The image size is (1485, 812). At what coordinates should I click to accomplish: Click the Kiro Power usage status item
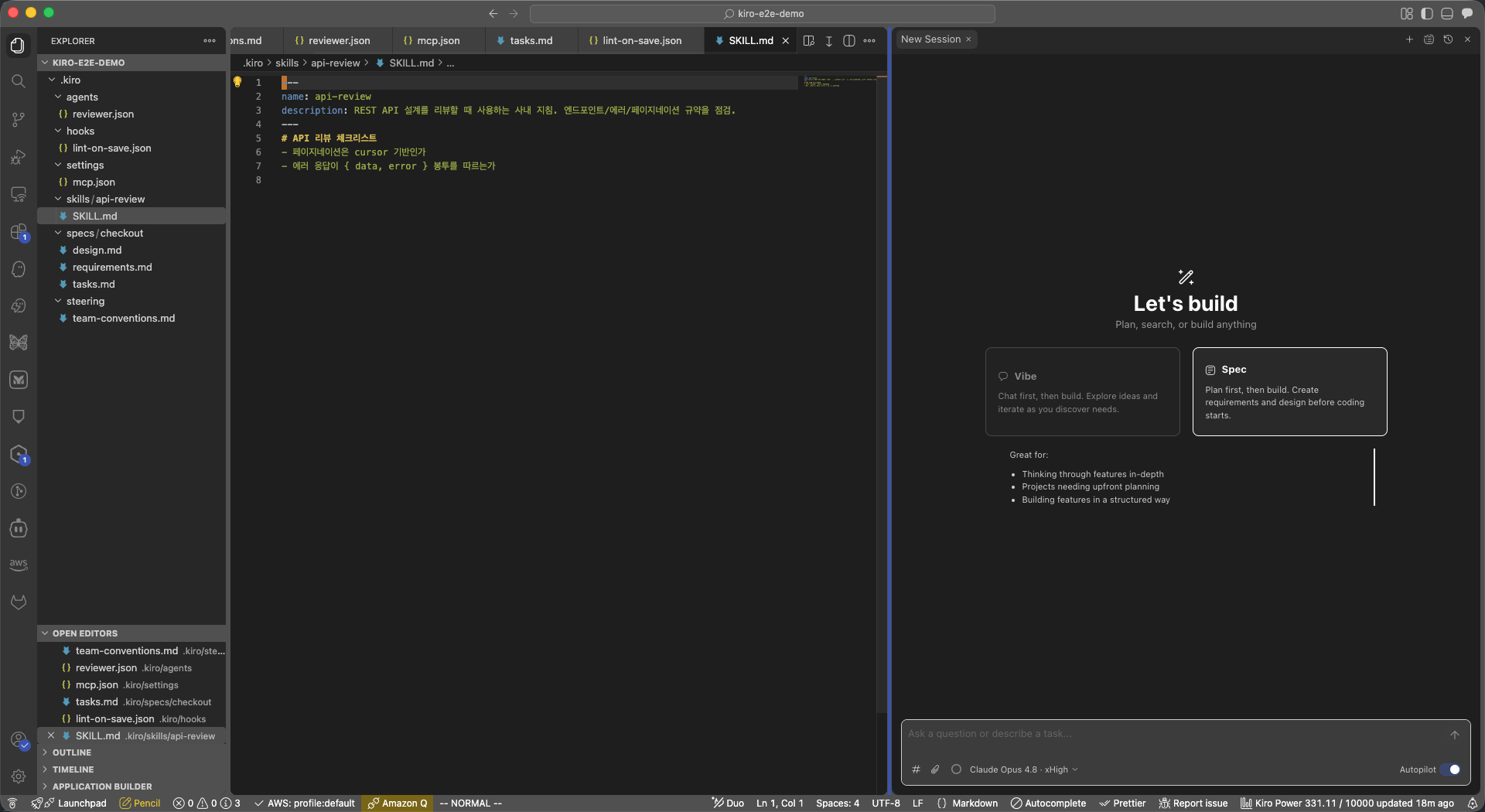[x=1347, y=803]
